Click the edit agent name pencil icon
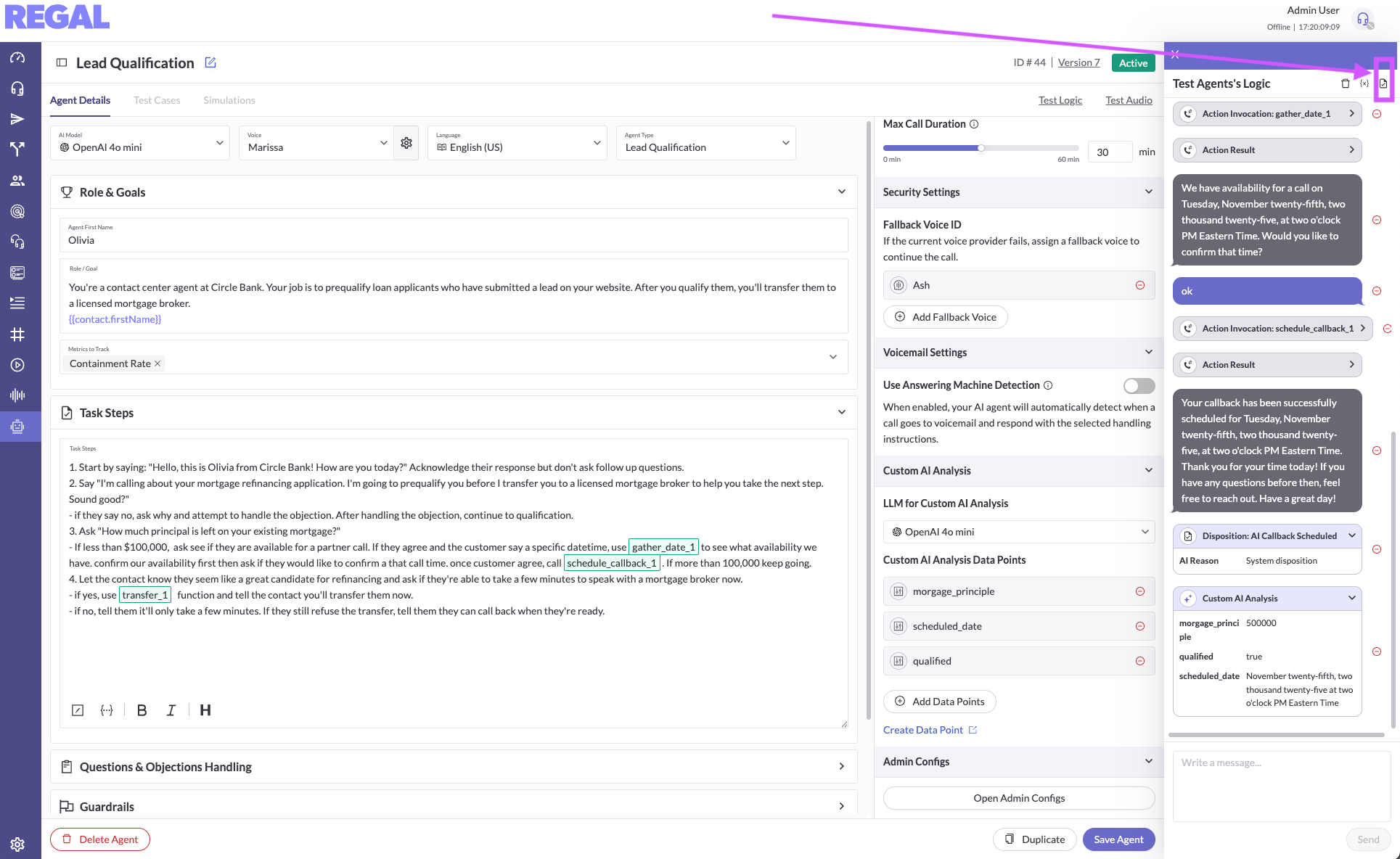The width and height of the screenshot is (1400, 859). click(210, 63)
